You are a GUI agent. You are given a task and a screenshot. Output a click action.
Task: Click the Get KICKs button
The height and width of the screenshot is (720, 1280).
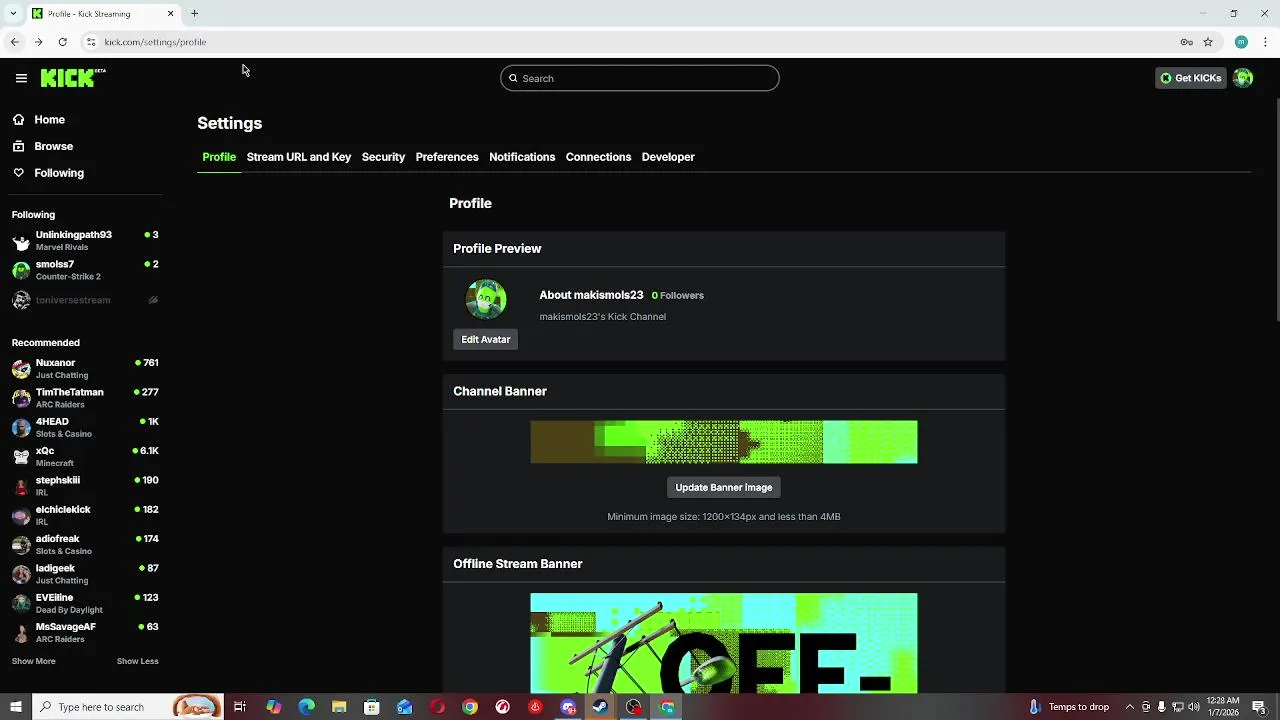point(1190,78)
